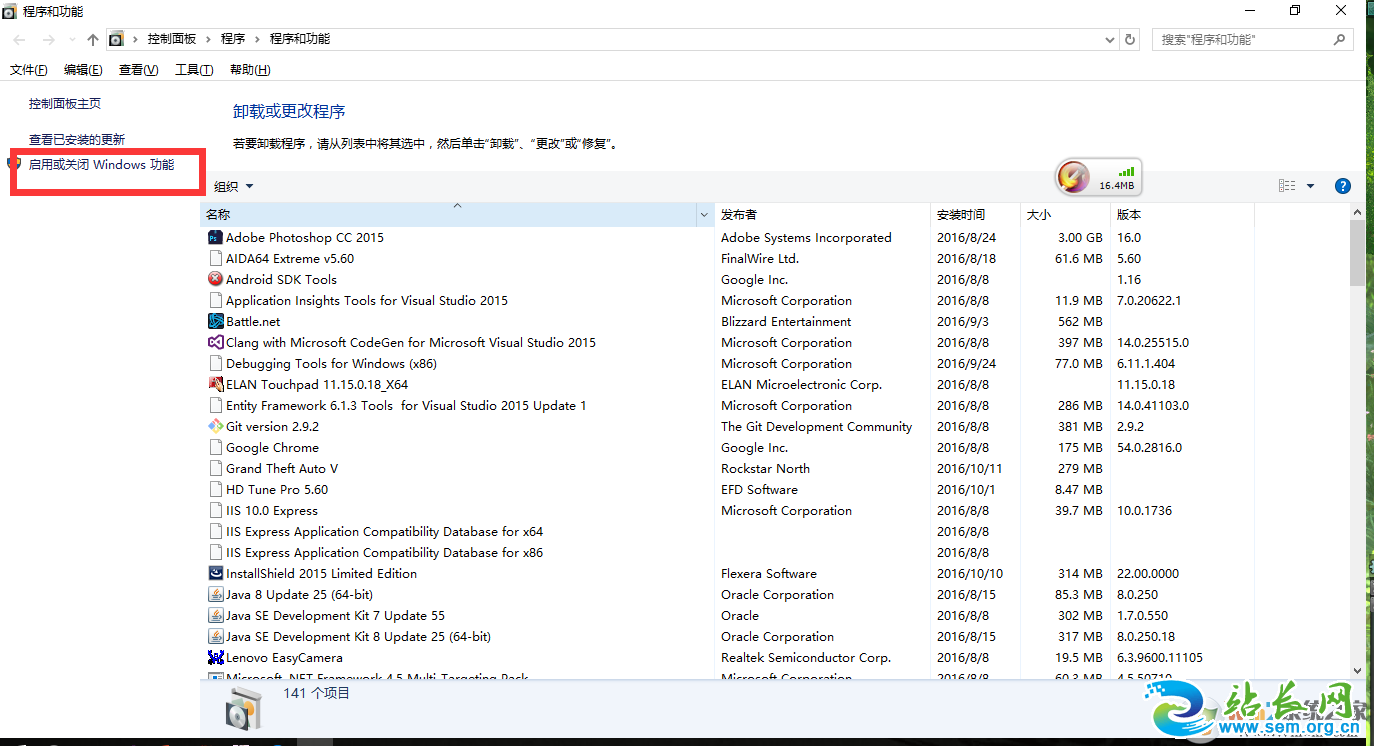The image size is (1374, 746).
Task: Click the 3.00 GB size cell
Action: 1080,238
